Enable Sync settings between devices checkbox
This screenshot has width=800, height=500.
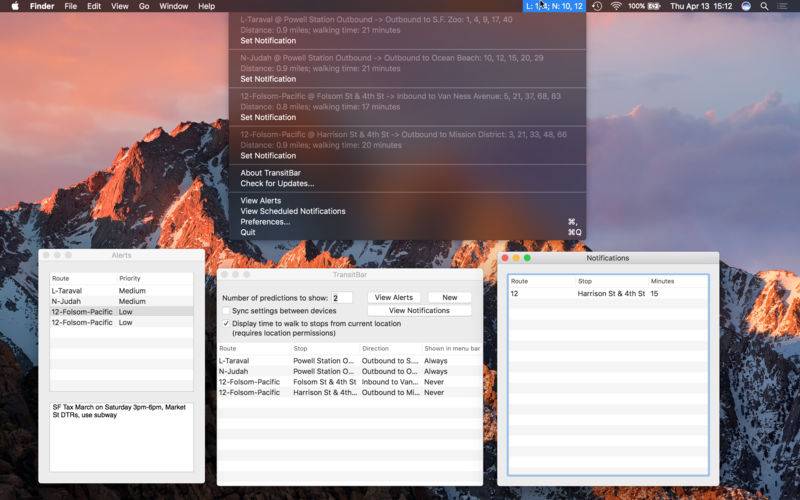226,311
